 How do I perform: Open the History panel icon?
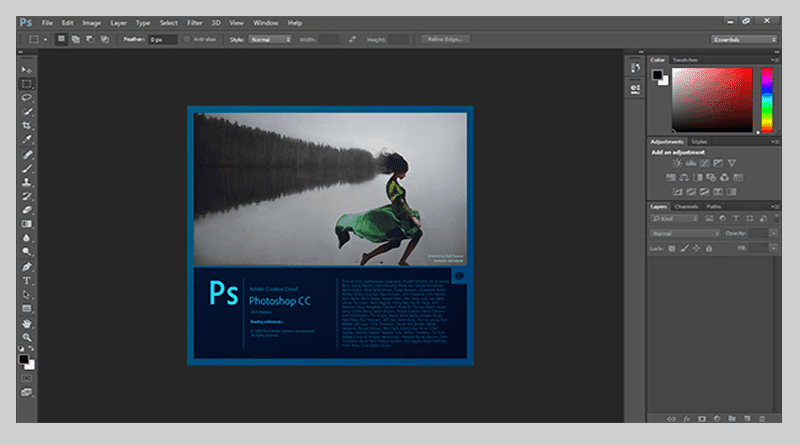(x=635, y=68)
